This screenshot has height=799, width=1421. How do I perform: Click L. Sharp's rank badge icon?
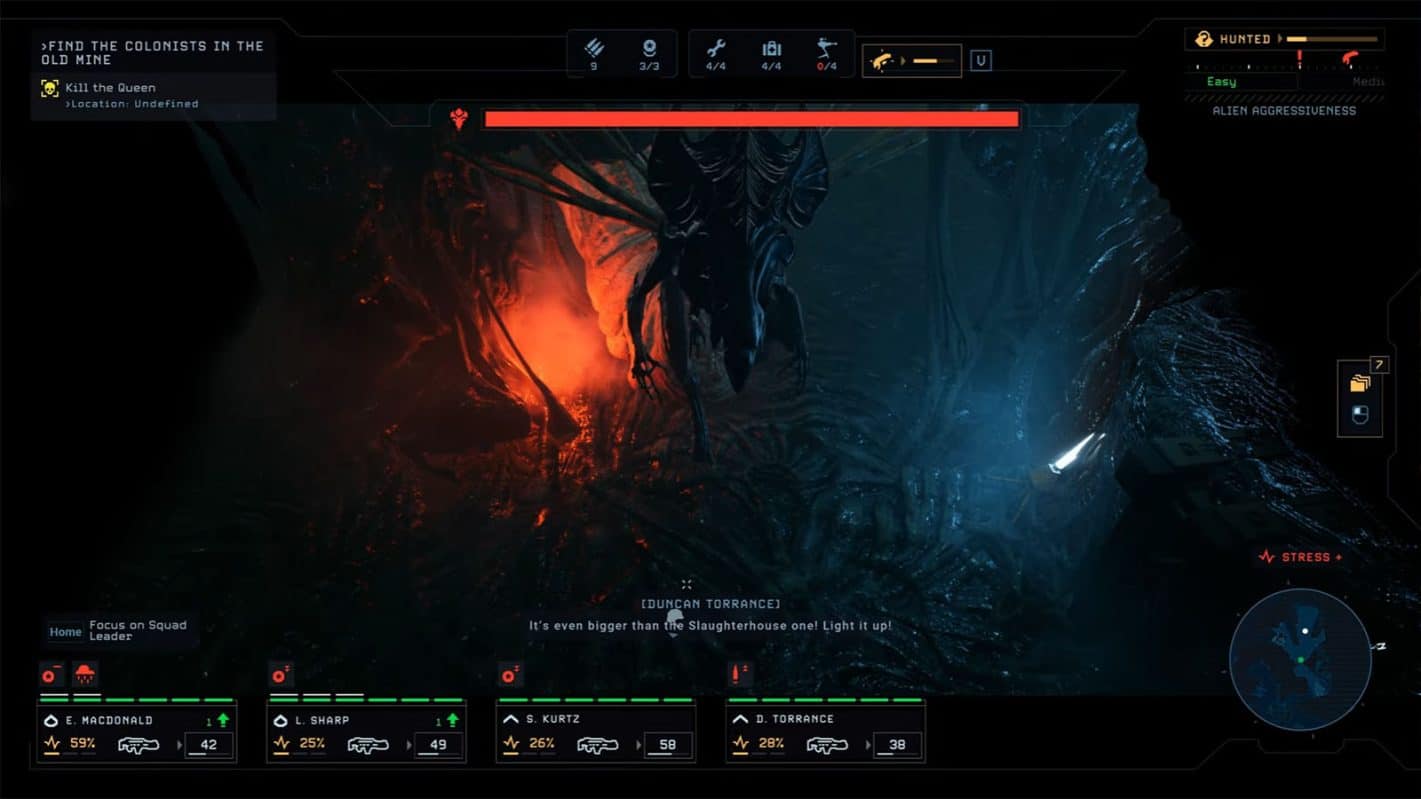(281, 720)
